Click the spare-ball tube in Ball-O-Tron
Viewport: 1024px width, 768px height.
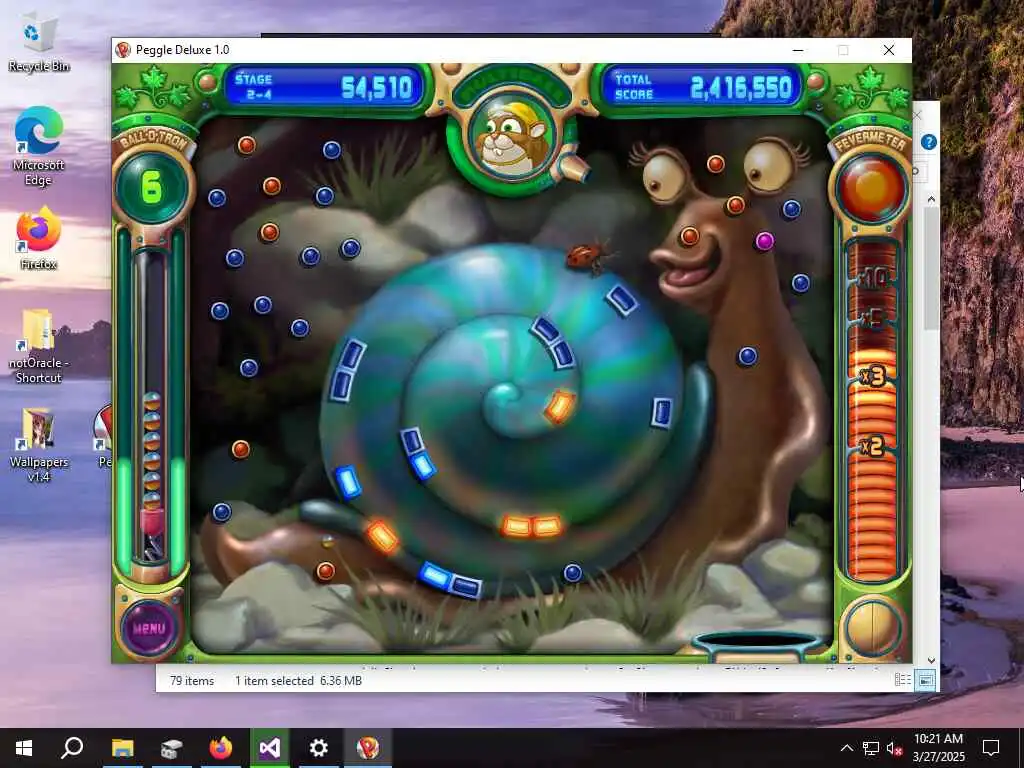click(151, 405)
